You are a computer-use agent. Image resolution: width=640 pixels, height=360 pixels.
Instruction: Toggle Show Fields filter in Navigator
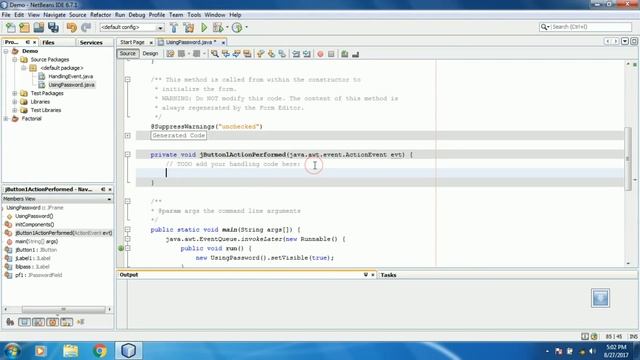coord(24,322)
